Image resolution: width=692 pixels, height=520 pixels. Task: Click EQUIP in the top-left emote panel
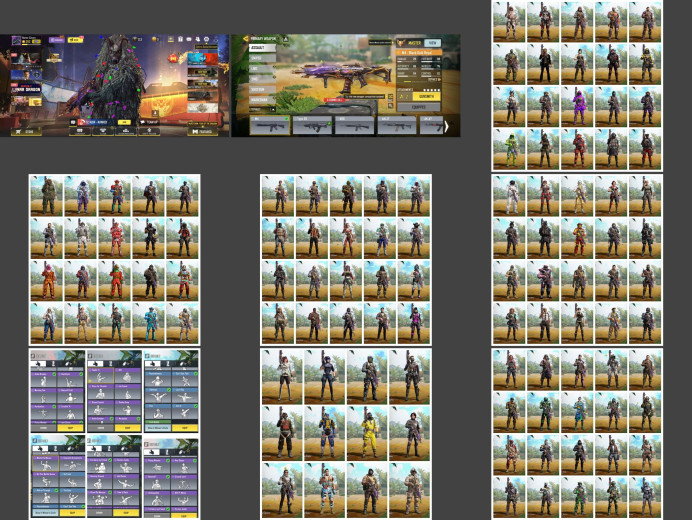[70, 428]
